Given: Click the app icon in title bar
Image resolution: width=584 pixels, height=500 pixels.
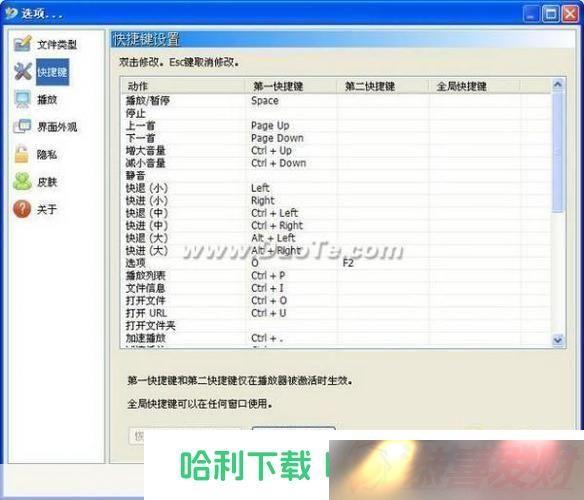Looking at the screenshot, I should click(11, 13).
